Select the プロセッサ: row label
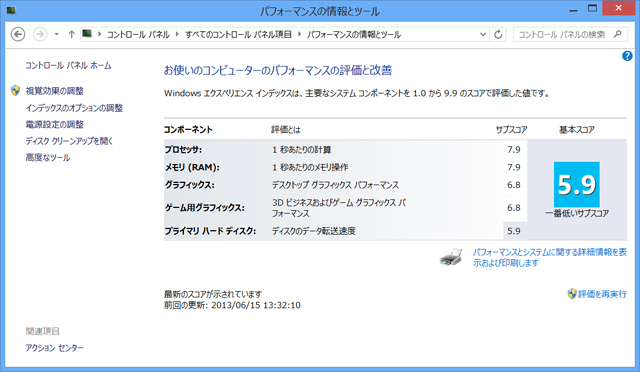Screen dimensions: 640x372 tap(183, 150)
